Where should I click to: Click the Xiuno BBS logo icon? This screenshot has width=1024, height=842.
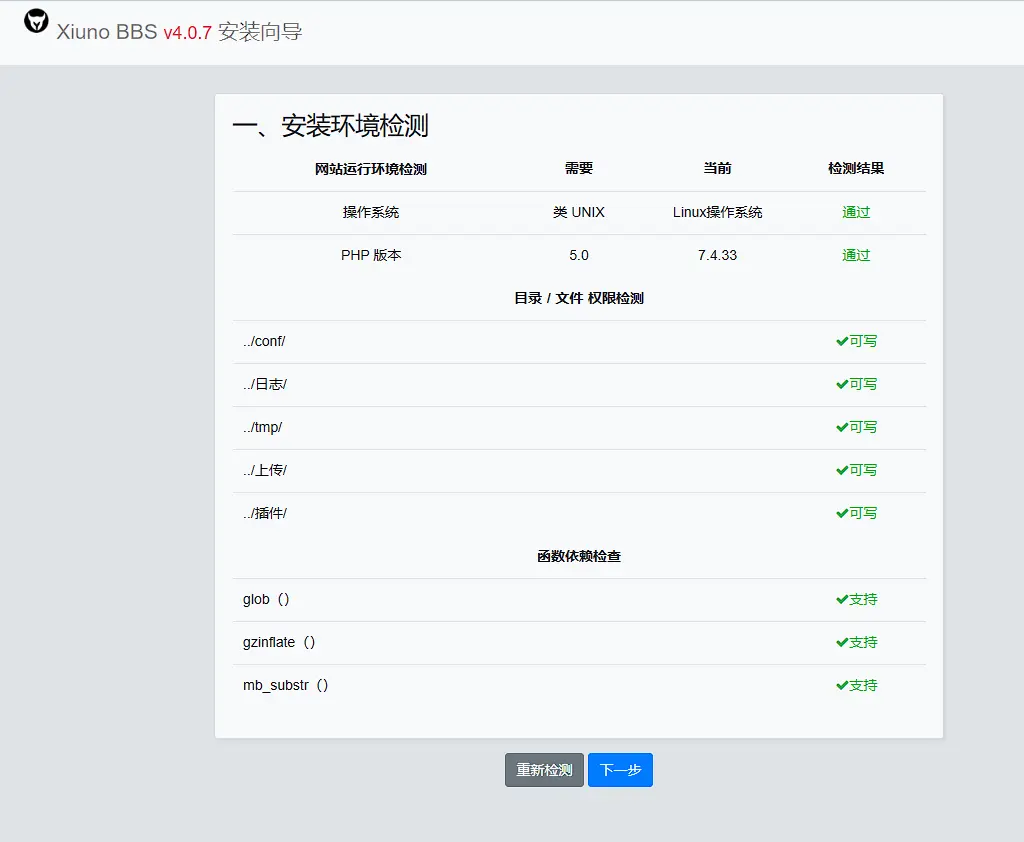click(x=36, y=21)
